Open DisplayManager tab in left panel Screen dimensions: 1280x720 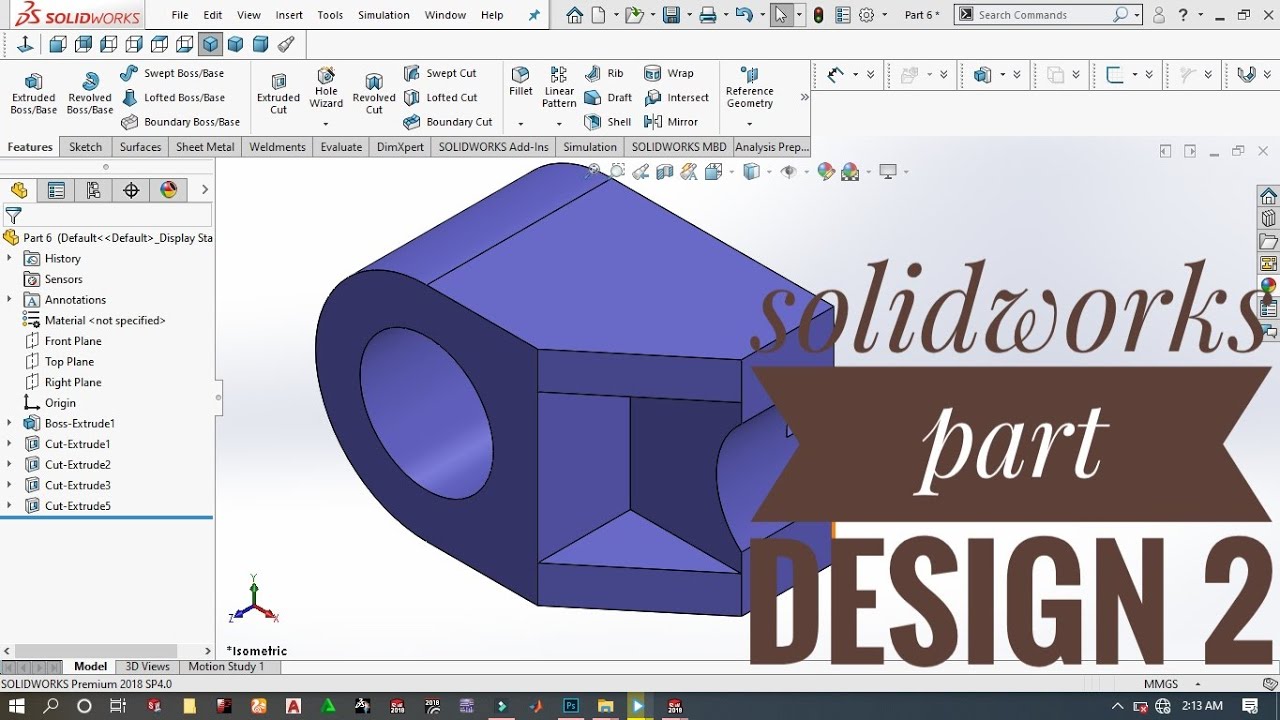pos(168,190)
